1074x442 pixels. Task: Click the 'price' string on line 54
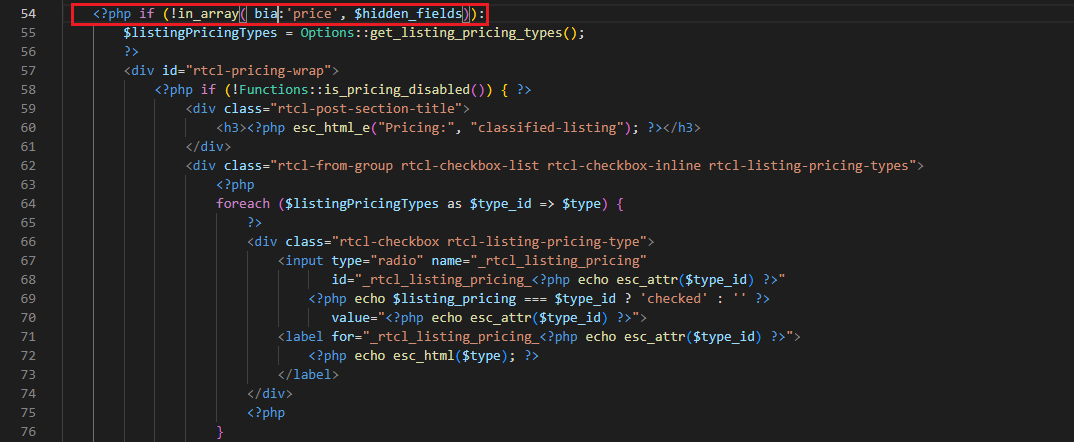pyautogui.click(x=314, y=14)
